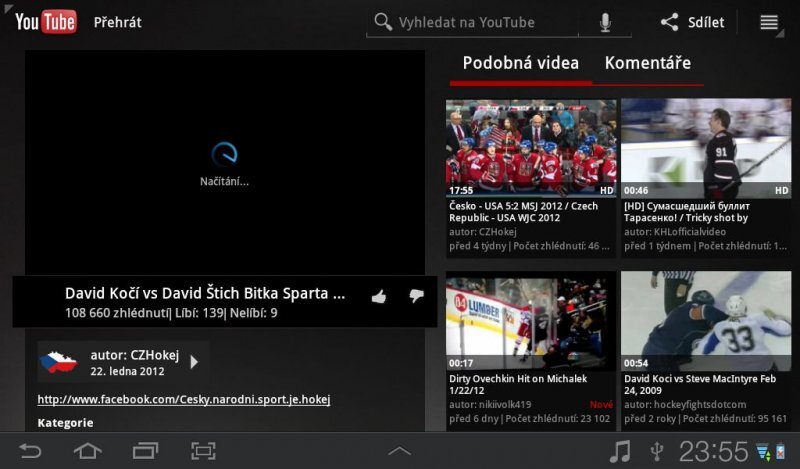Open Dirty Ovechkin Hit on Michalek video
Viewport: 800px width, 469px height.
[x=531, y=320]
